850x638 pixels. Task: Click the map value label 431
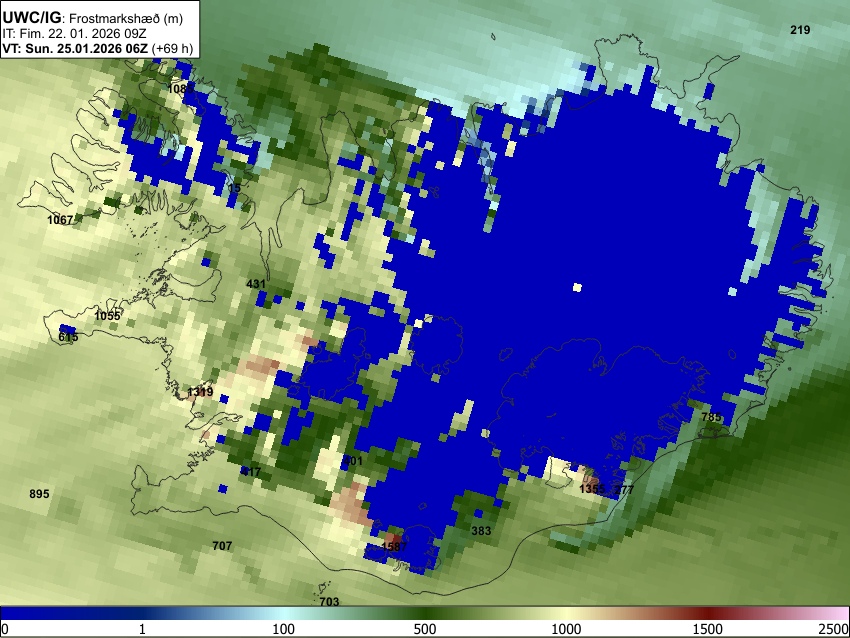point(256,283)
